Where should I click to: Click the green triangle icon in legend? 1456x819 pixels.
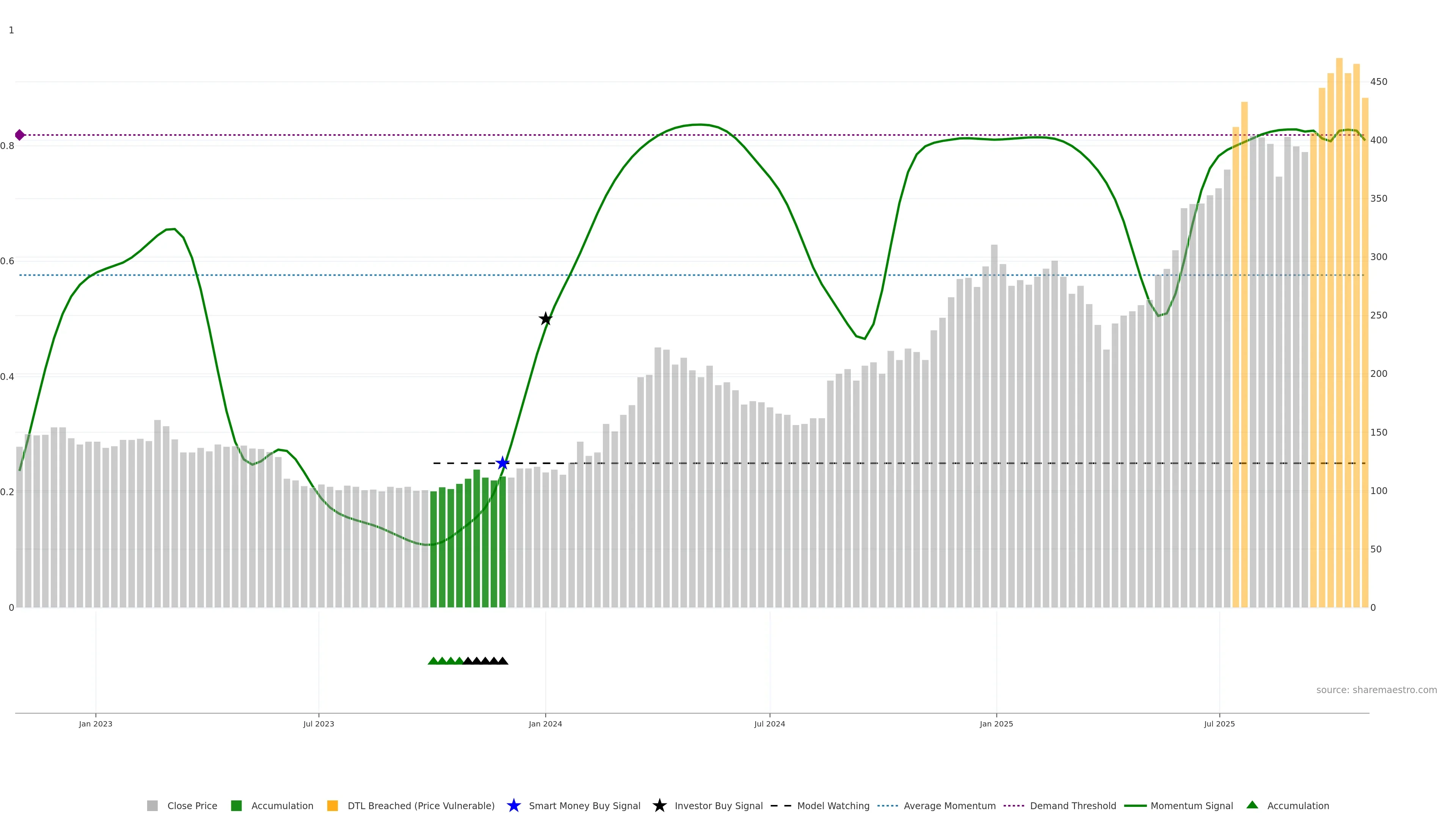coord(1252,805)
